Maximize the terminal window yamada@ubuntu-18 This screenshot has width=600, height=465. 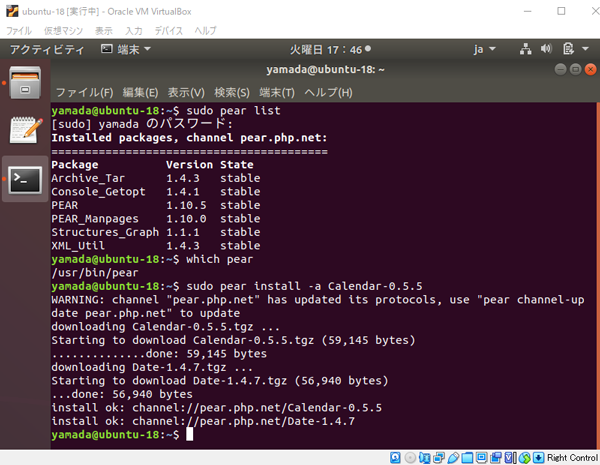coord(576,69)
